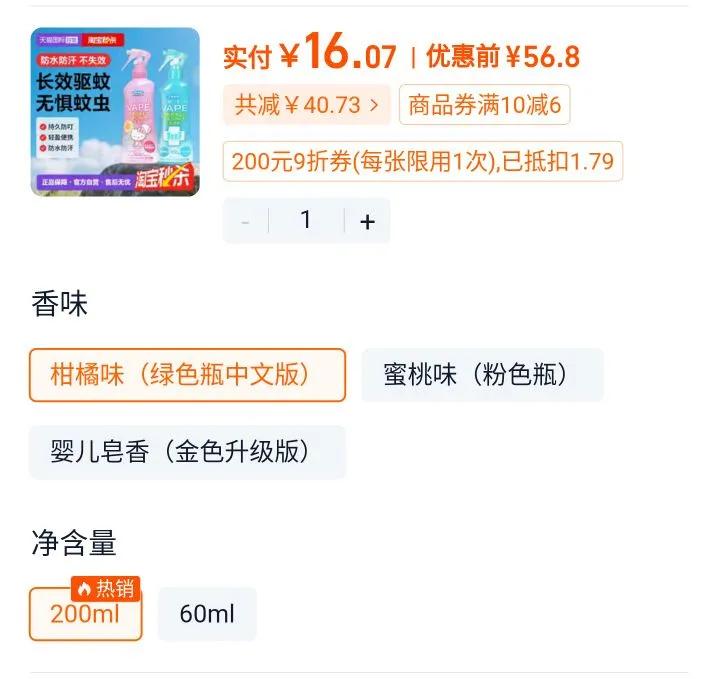Click the 实付¥16.07 price text
This screenshot has height=679, width=720.
[309, 51]
